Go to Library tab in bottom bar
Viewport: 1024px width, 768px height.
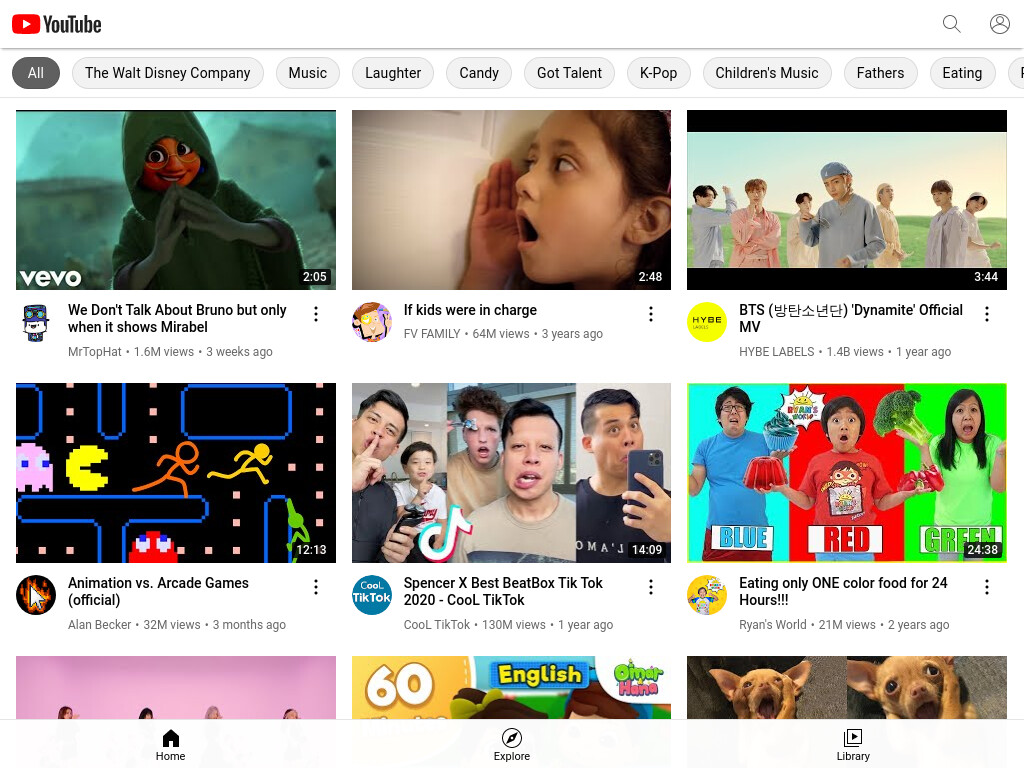(853, 745)
